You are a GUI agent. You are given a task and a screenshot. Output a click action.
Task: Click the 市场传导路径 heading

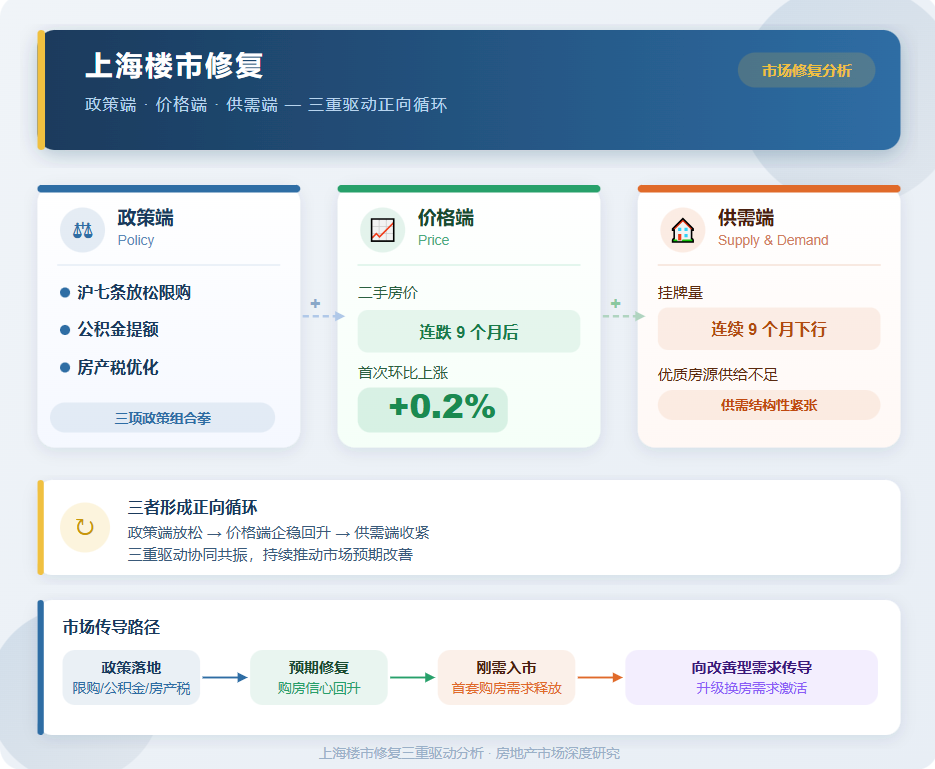[112, 627]
